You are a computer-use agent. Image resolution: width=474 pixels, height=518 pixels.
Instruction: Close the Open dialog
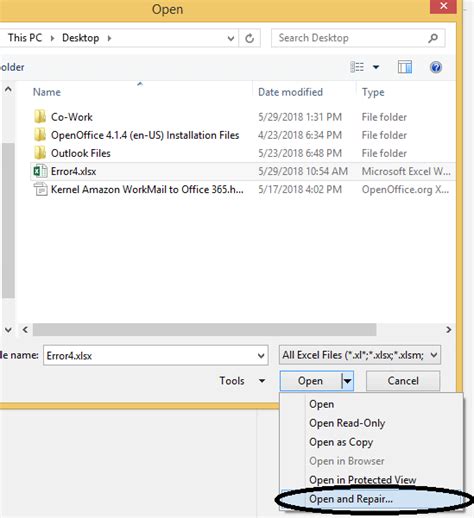[443, 6]
